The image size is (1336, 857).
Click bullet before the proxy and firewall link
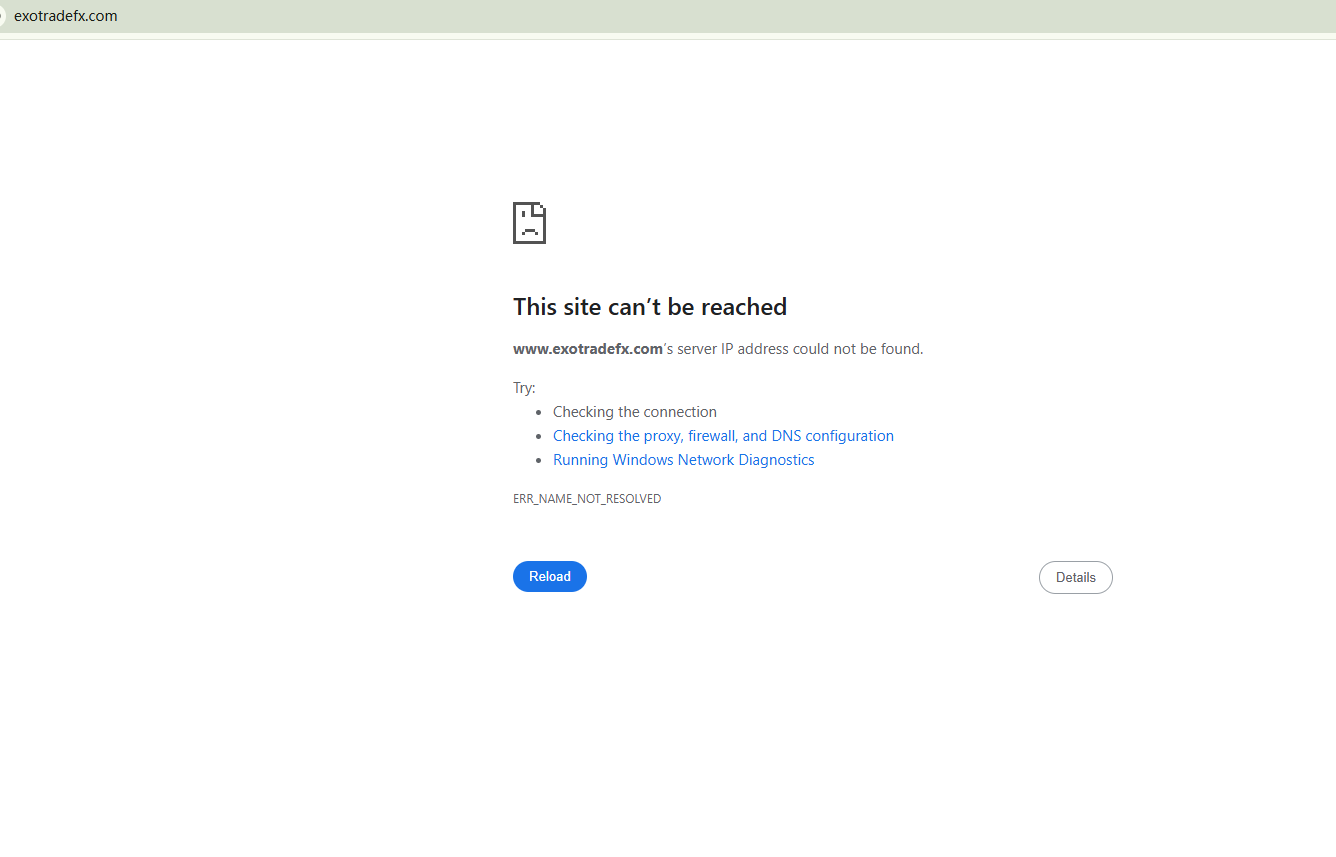(539, 437)
